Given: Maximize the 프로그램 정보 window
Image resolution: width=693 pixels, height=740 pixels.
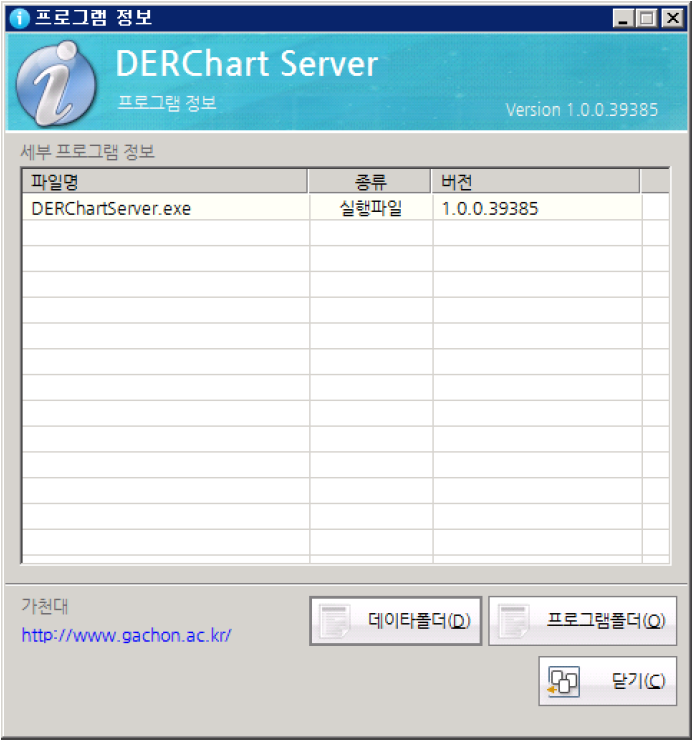Looking at the screenshot, I should 646,18.
